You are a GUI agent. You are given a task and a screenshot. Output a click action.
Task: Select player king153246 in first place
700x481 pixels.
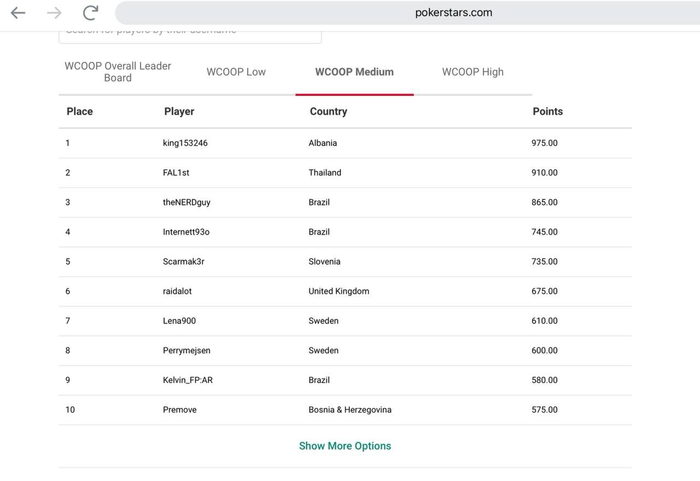coord(185,143)
